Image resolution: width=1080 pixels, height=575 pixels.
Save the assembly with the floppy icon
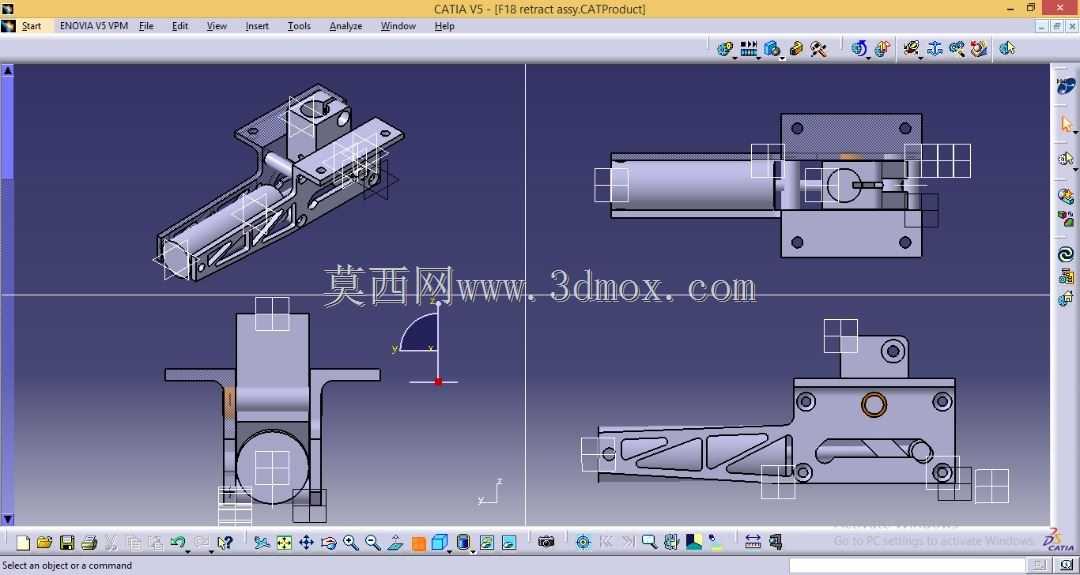click(67, 543)
